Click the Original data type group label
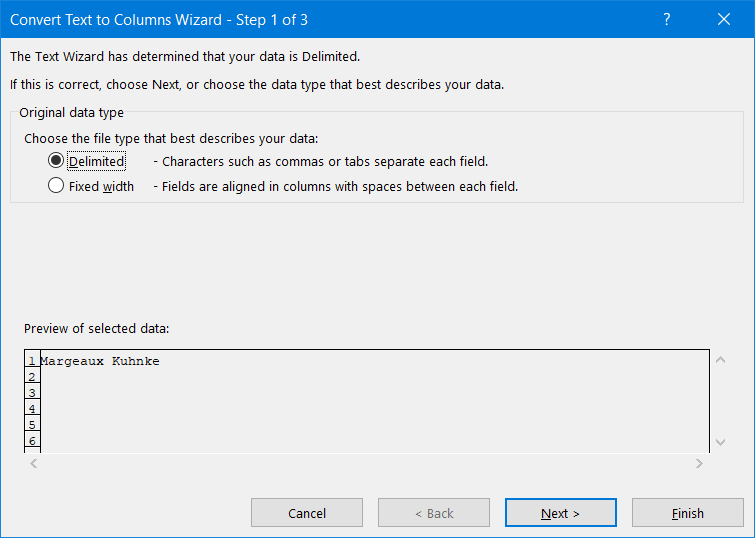This screenshot has width=755, height=538. pos(71,113)
